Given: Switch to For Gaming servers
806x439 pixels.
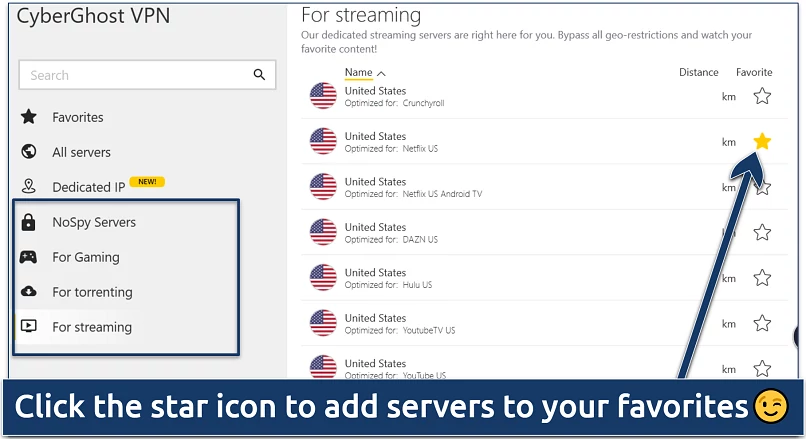Looking at the screenshot, I should (x=86, y=257).
